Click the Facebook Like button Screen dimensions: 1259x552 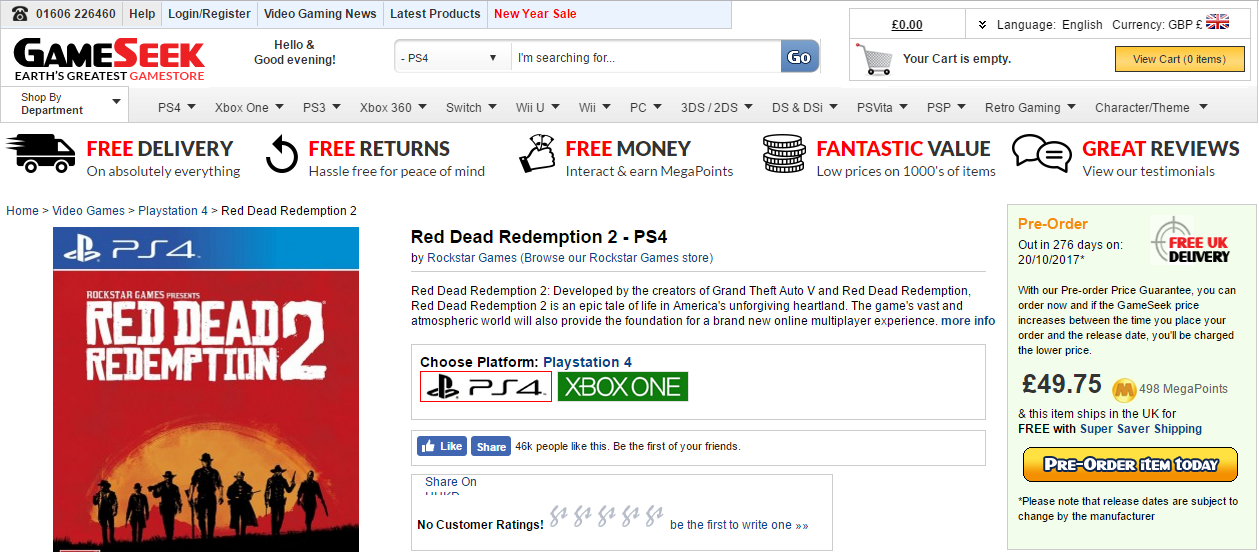tap(441, 446)
